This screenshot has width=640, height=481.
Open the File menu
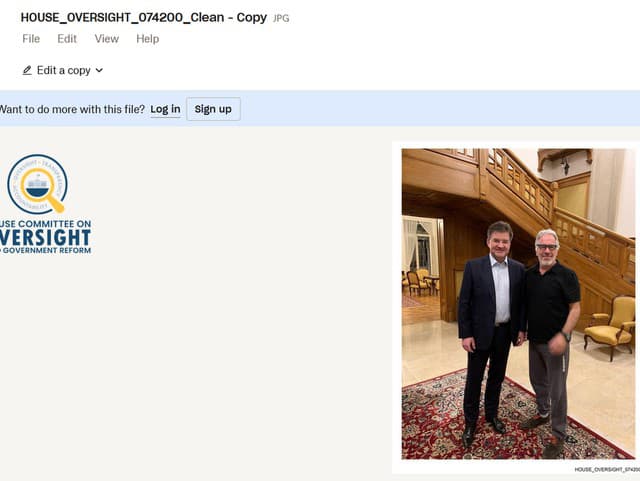(x=31, y=39)
